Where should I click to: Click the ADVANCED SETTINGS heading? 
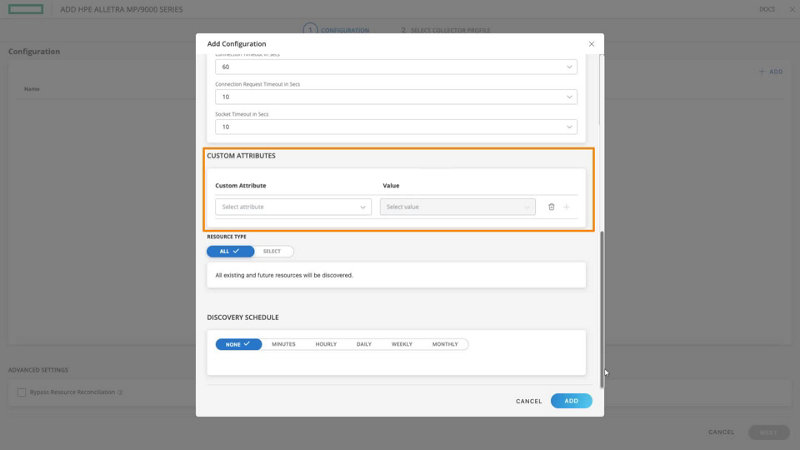tap(38, 370)
